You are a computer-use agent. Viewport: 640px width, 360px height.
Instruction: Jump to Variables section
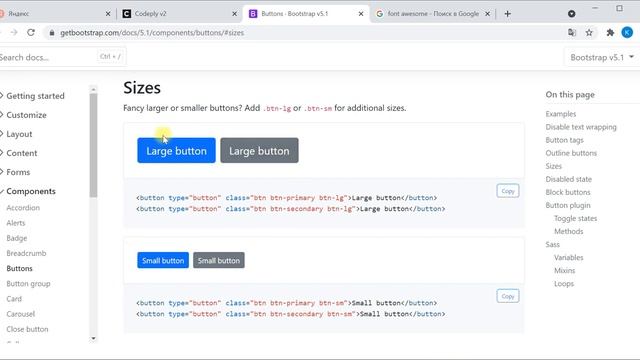pyautogui.click(x=569, y=258)
